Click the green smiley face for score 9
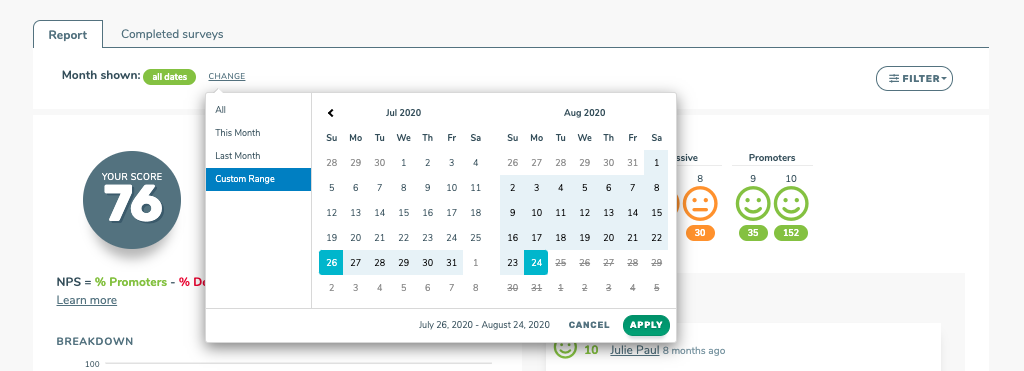Screen dimensions: 1024x371 click(753, 204)
